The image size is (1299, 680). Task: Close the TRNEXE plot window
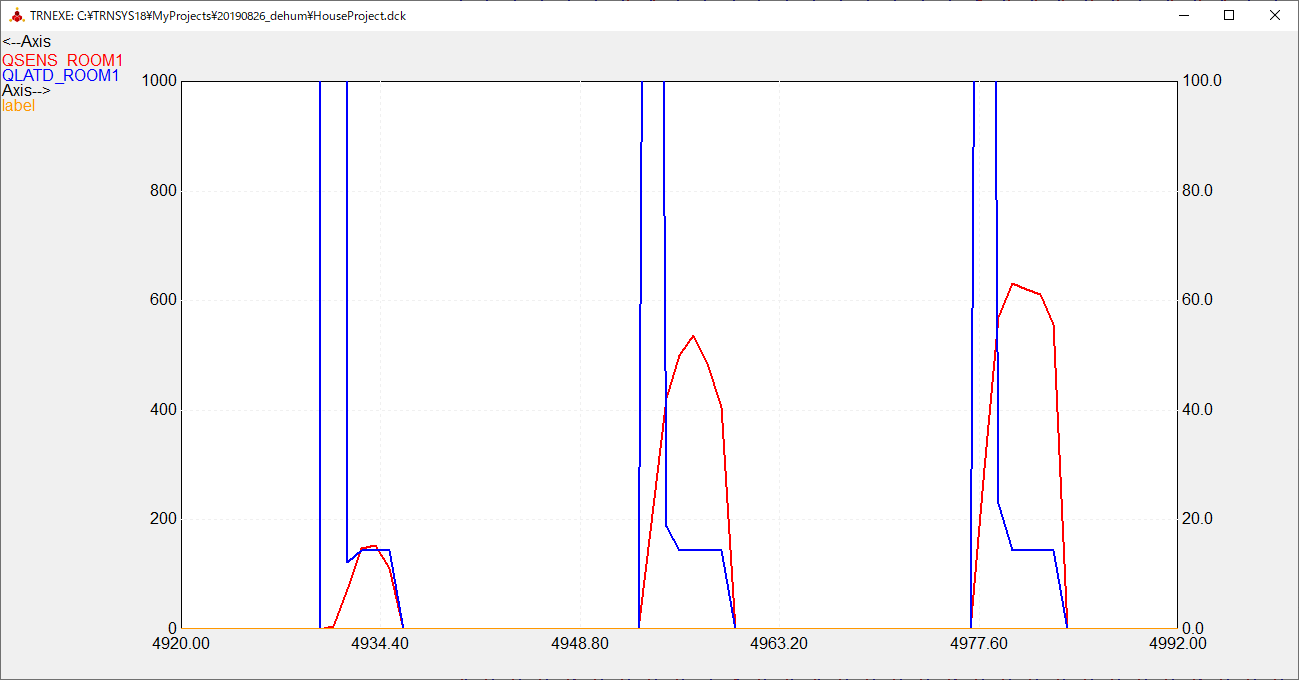click(1275, 15)
